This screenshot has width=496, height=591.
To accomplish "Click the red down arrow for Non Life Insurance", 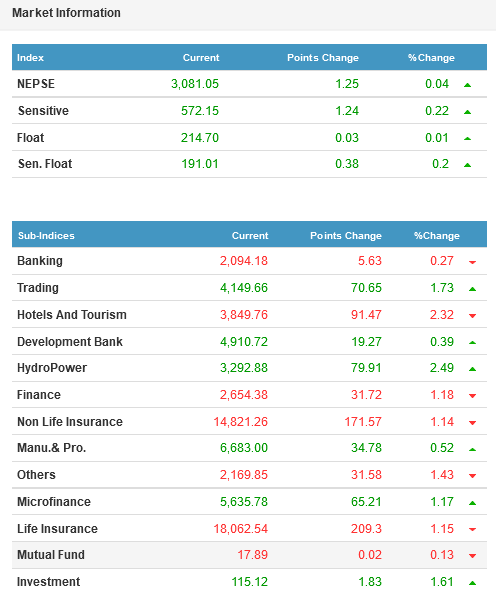I will point(472,423).
